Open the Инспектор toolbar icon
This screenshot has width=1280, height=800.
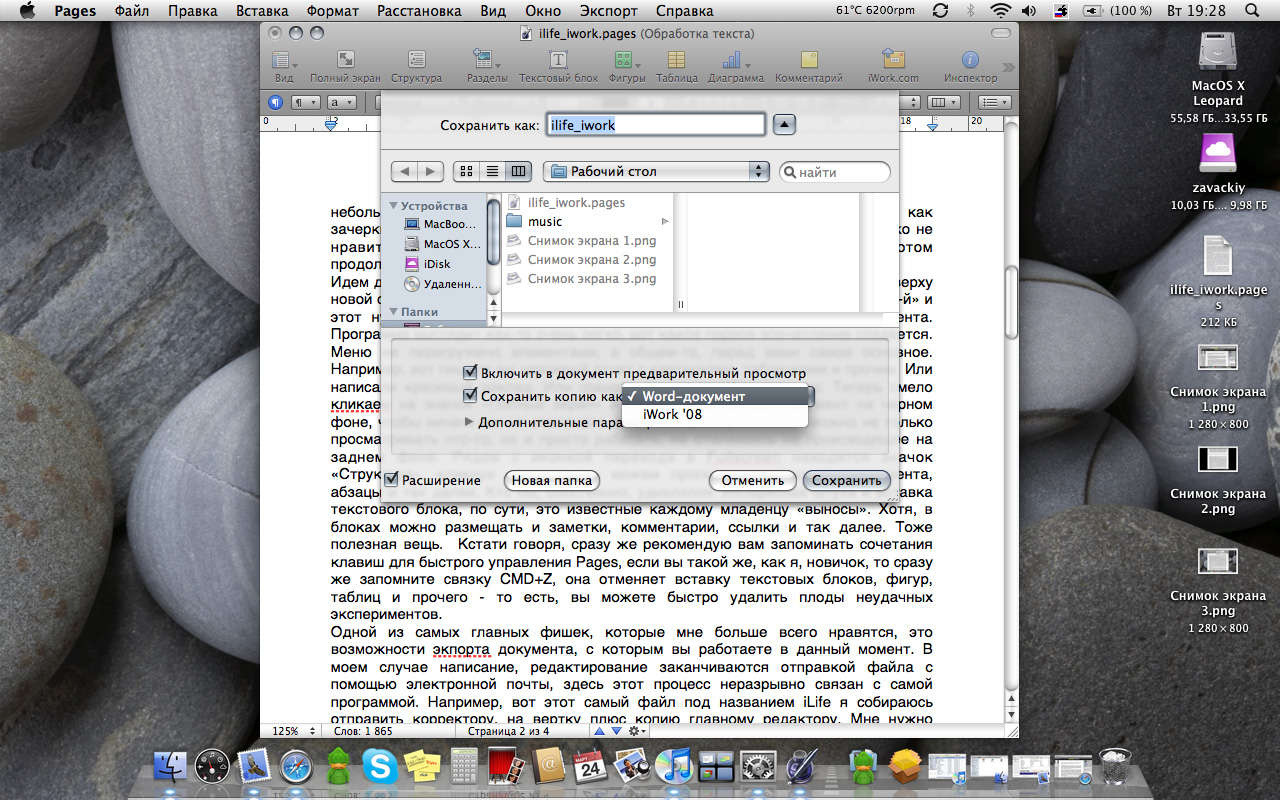(x=970, y=60)
